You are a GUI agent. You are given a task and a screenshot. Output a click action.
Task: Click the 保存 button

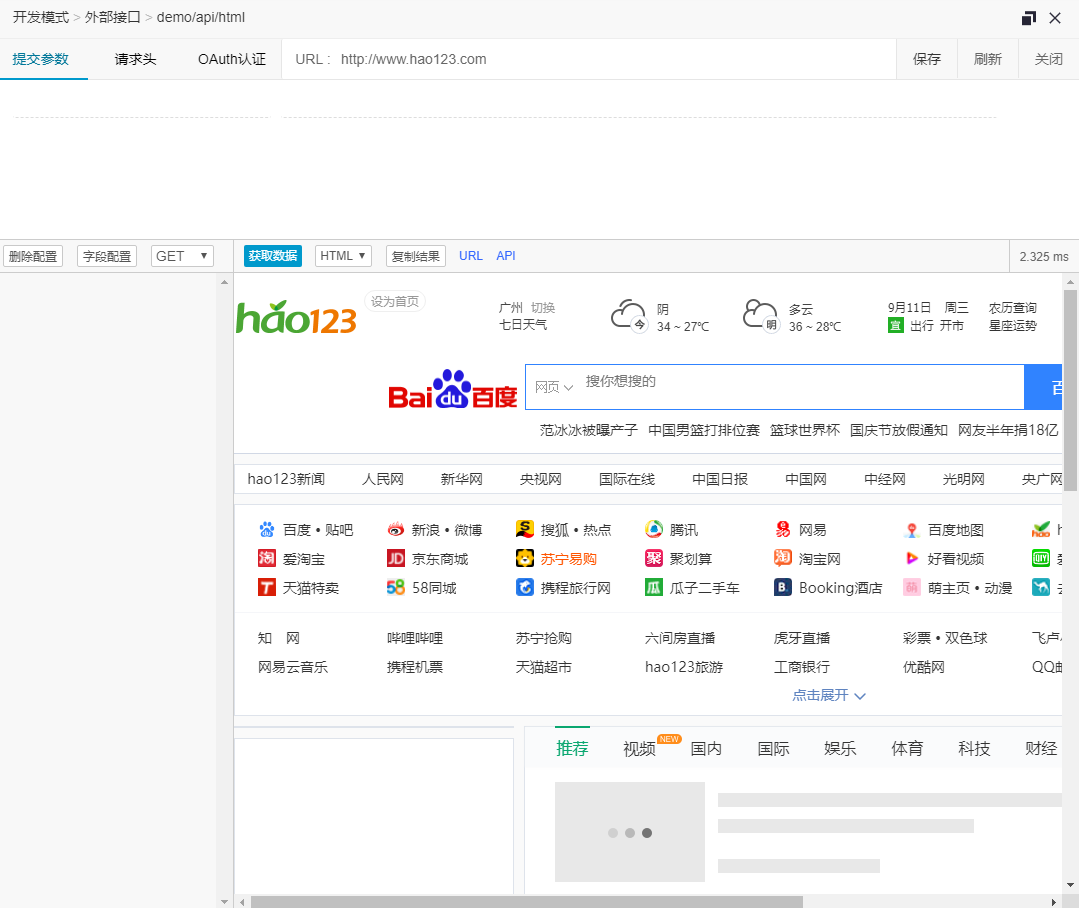coord(927,59)
